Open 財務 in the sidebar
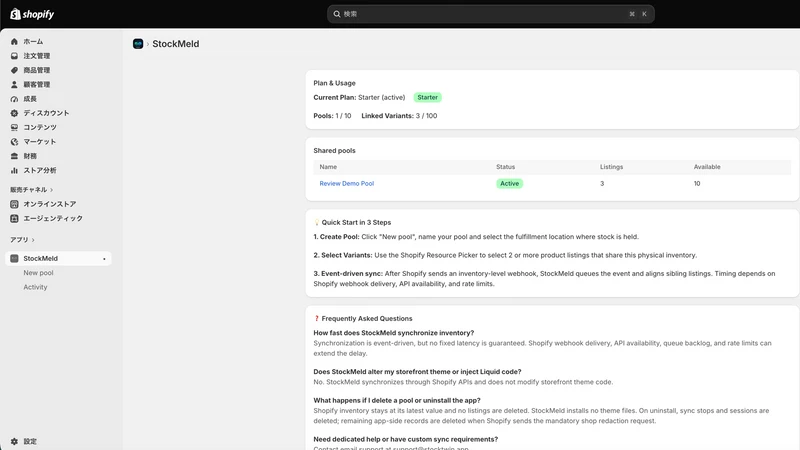 30,156
